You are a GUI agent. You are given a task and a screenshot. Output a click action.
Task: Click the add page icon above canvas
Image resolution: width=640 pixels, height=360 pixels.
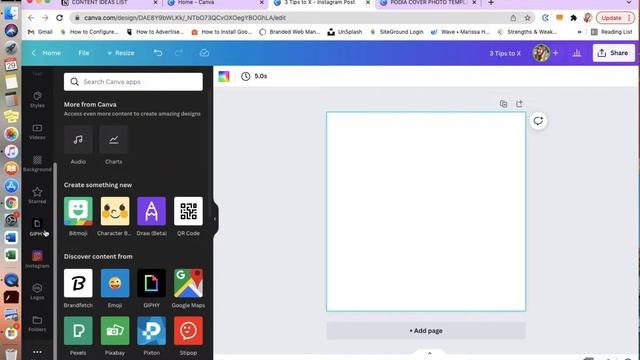point(519,104)
